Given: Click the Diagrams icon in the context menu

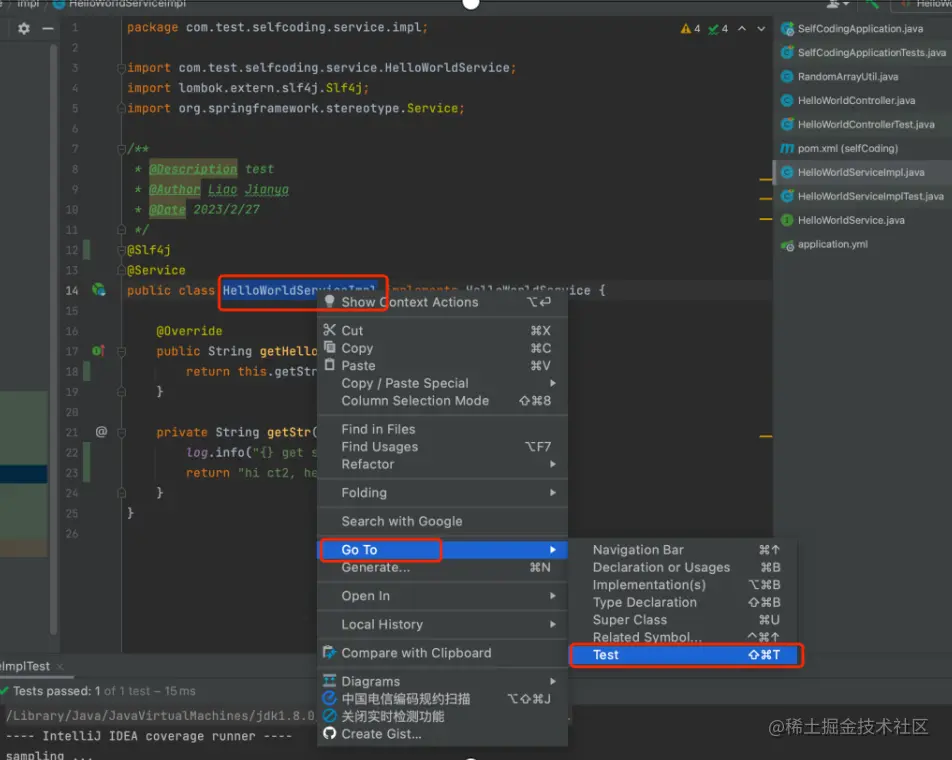Looking at the screenshot, I should tap(330, 681).
